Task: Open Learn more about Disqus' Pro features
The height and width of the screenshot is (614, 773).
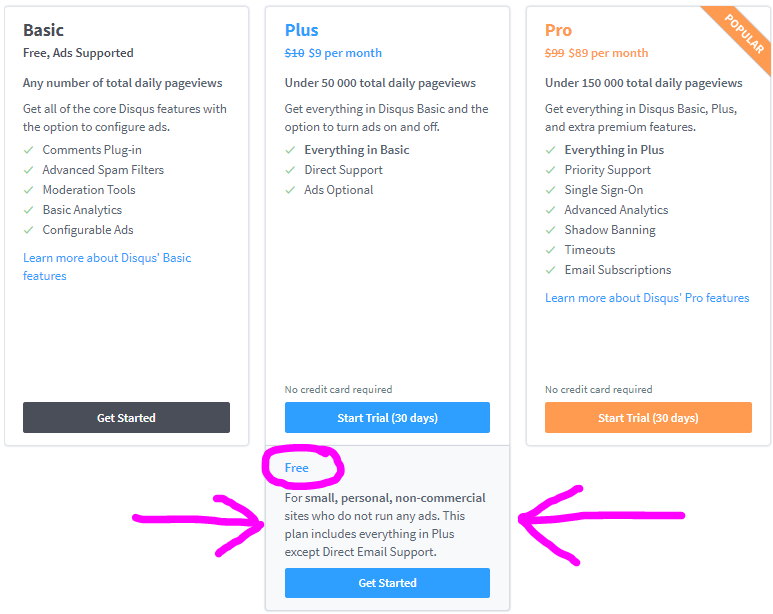Action: click(647, 298)
